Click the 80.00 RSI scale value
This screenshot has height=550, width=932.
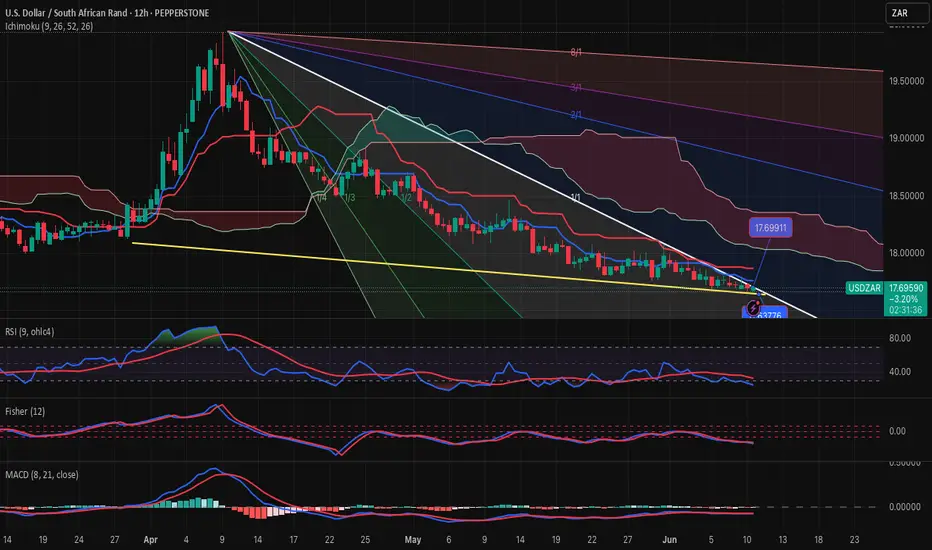pos(900,338)
